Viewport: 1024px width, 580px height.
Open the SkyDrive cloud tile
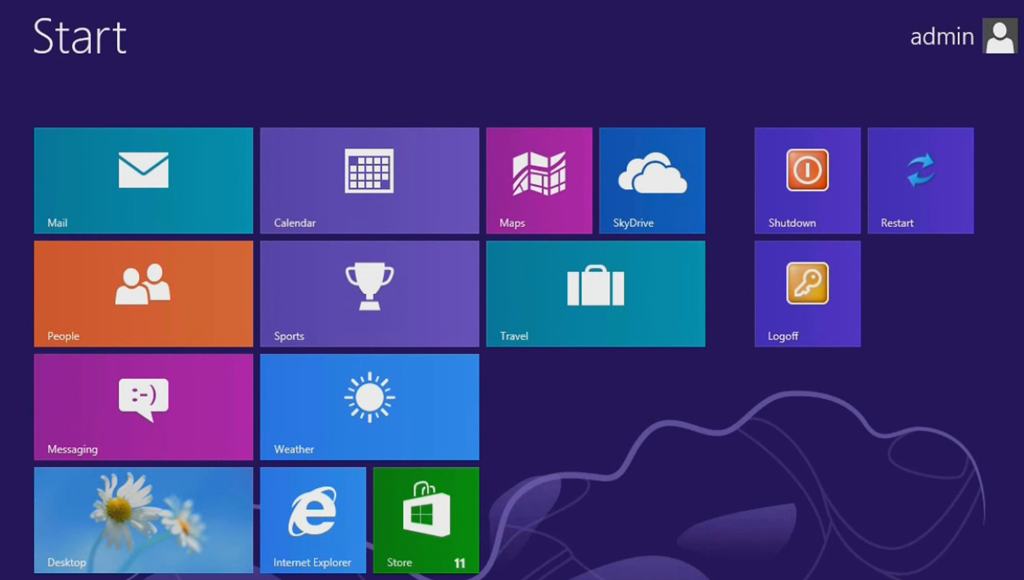point(652,180)
